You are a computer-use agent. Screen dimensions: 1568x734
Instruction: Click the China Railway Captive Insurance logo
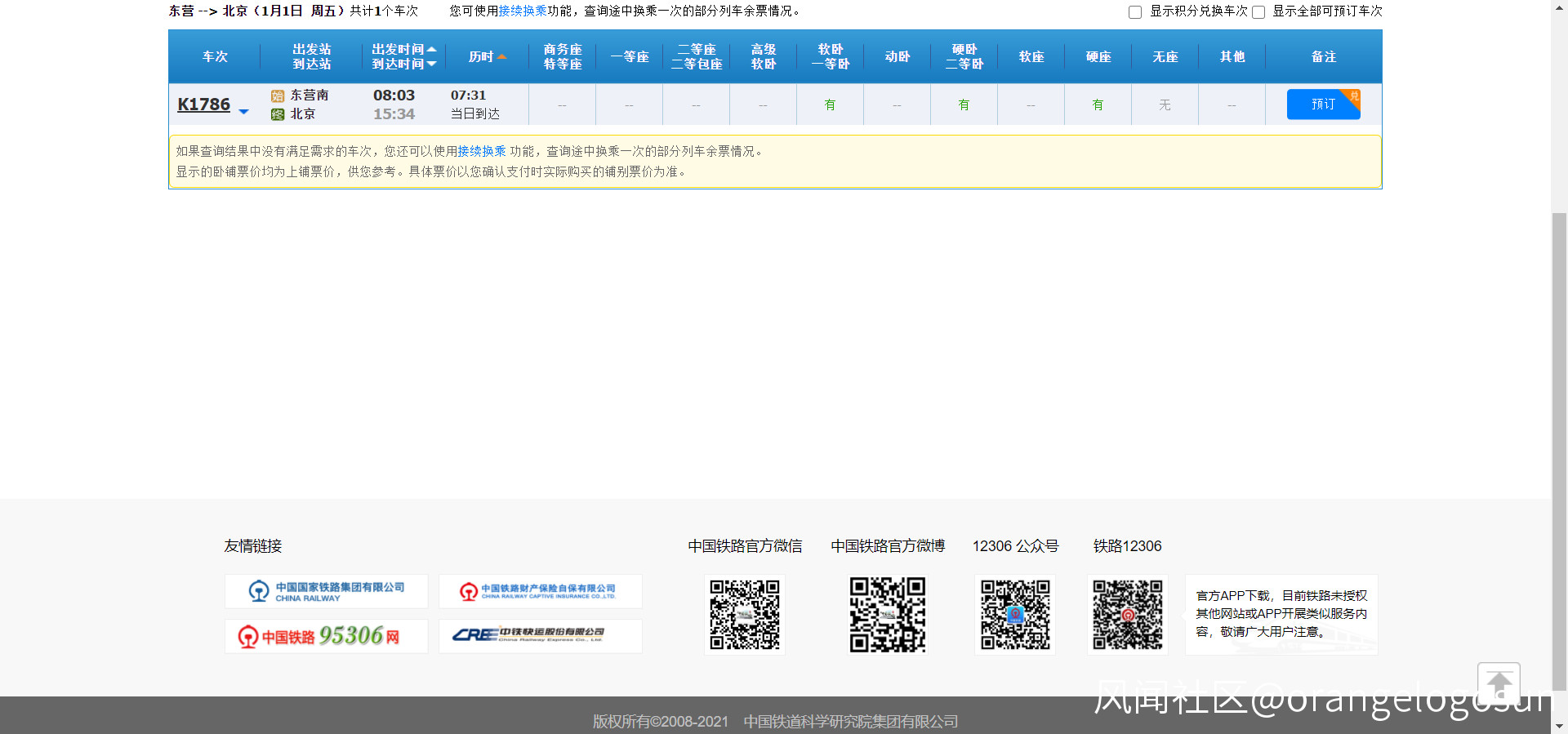(540, 591)
